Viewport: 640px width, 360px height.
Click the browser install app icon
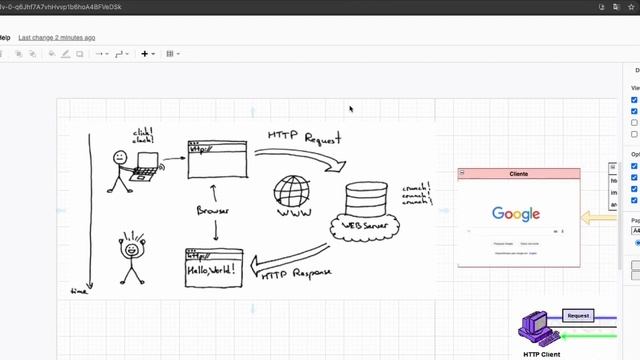[601, 7]
